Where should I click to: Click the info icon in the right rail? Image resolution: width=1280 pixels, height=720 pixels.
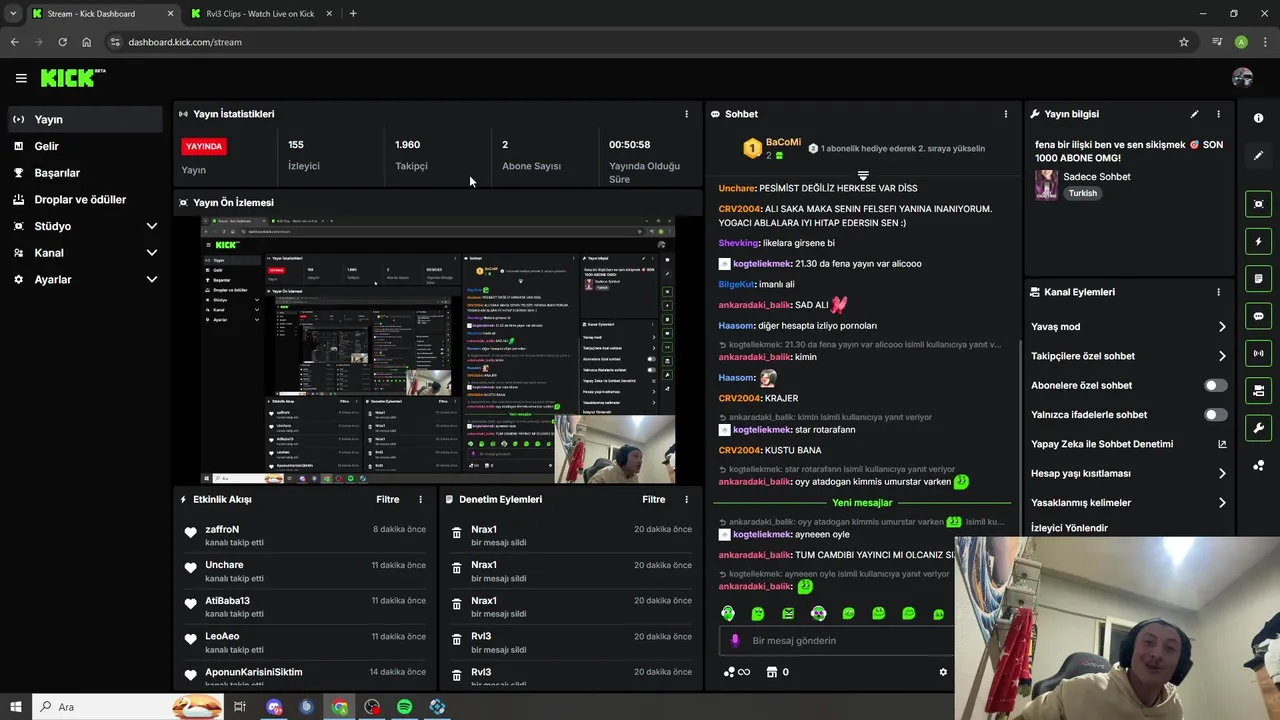1258,118
